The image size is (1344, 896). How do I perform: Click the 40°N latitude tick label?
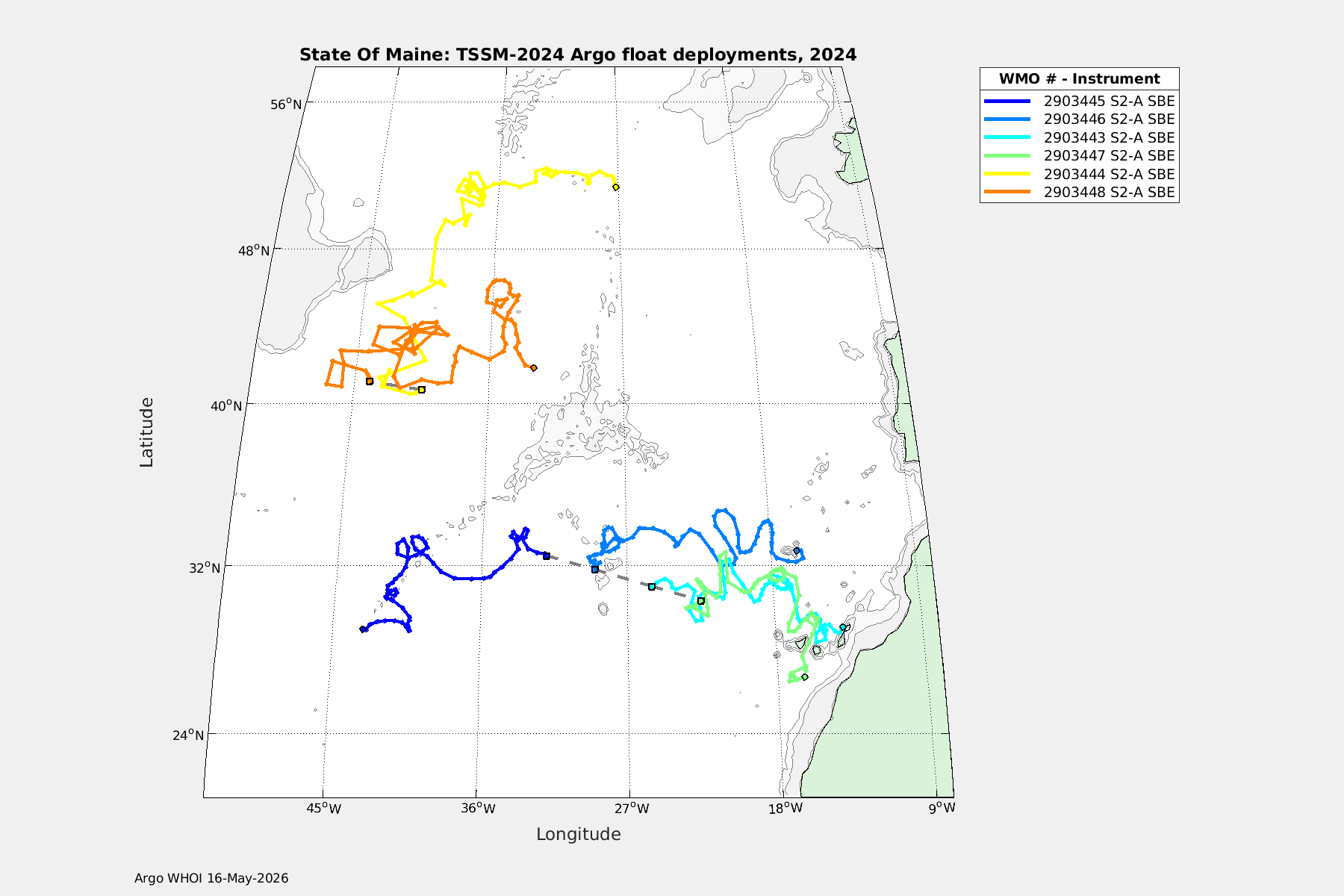[226, 405]
